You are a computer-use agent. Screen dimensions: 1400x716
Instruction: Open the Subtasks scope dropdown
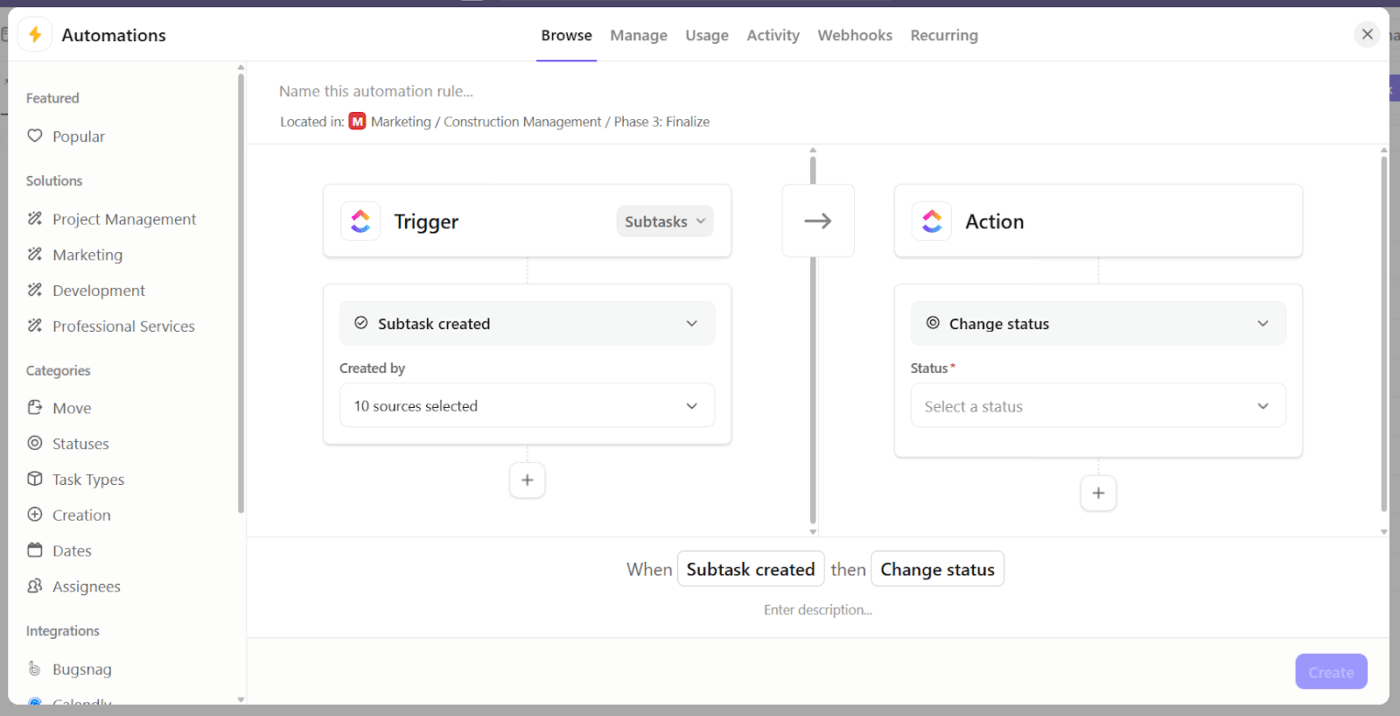click(665, 222)
